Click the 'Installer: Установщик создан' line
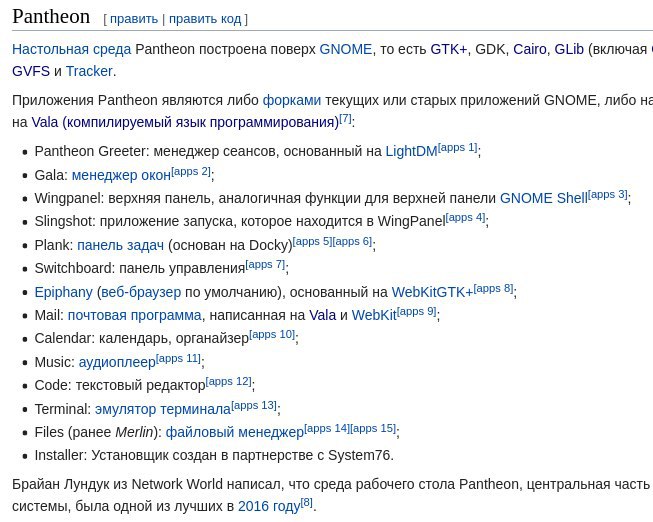 tap(214, 455)
